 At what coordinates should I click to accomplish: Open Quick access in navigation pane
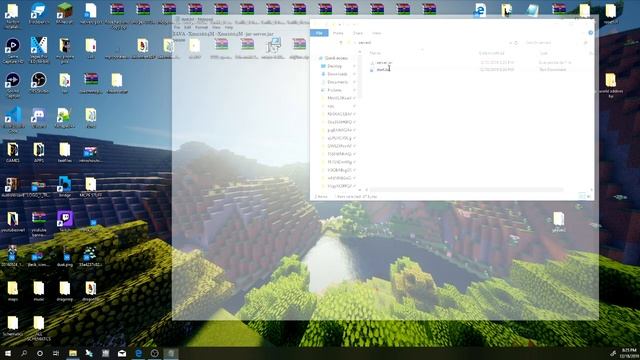pyautogui.click(x=336, y=58)
